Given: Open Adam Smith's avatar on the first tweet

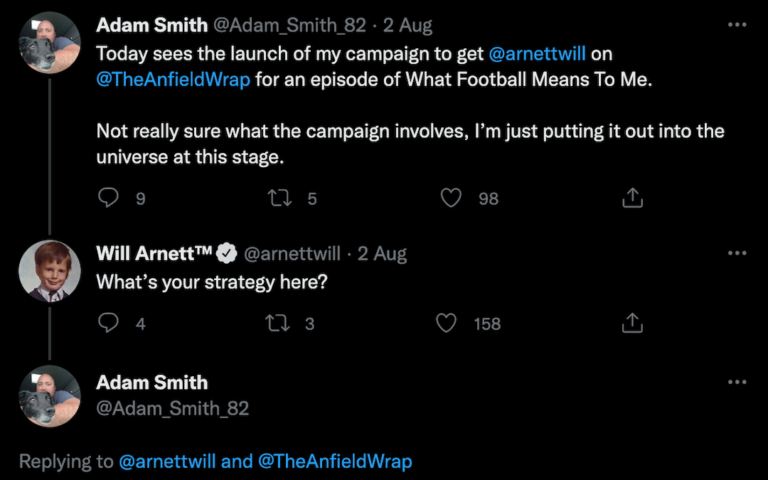Looking at the screenshot, I should (50, 42).
